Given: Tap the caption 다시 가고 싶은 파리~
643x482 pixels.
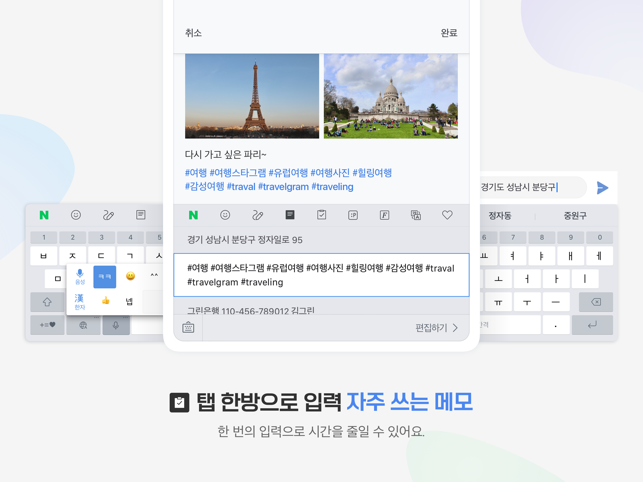Looking at the screenshot, I should pos(226,155).
